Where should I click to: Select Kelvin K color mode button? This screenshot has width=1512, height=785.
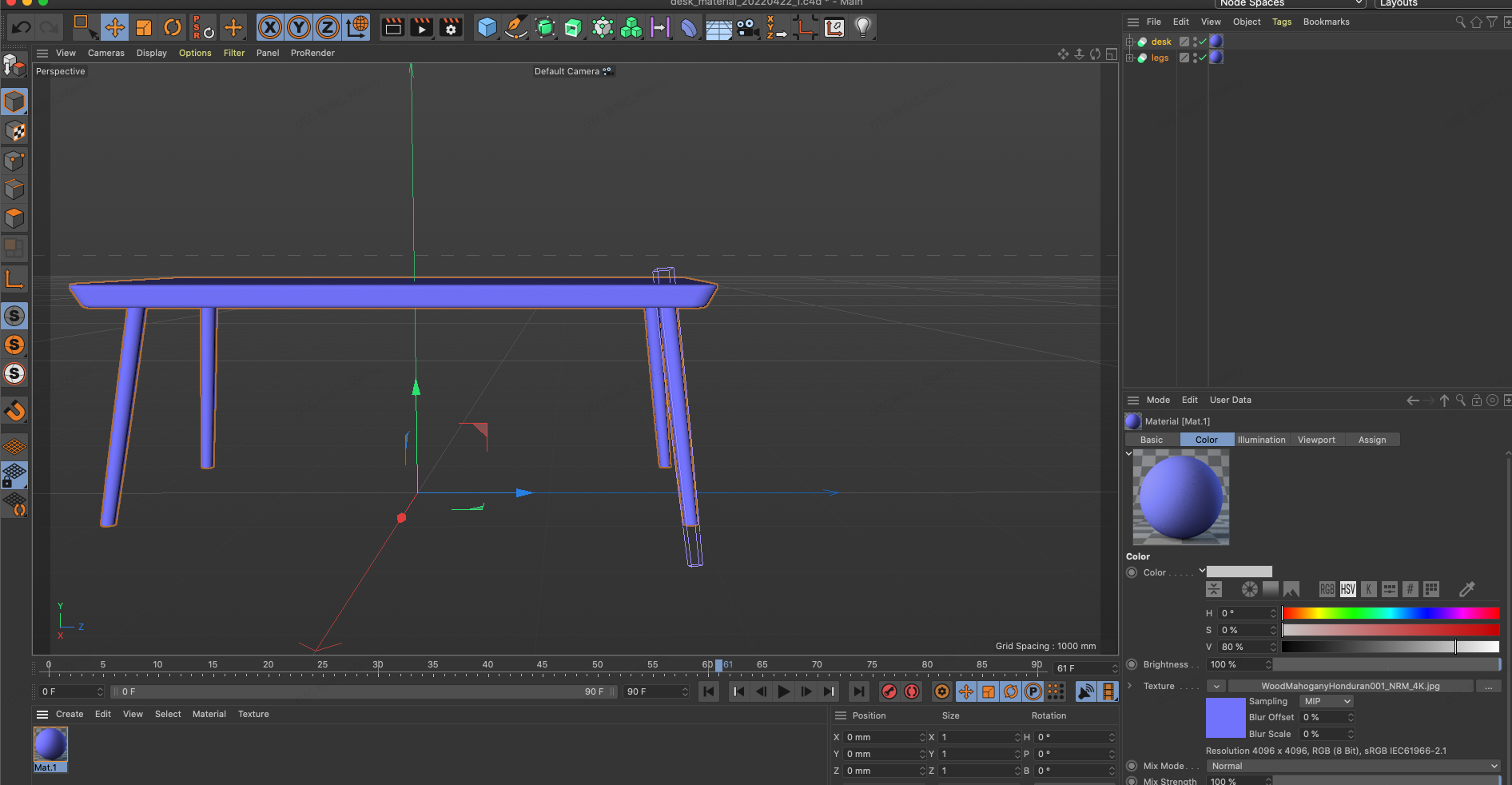coord(1369,589)
